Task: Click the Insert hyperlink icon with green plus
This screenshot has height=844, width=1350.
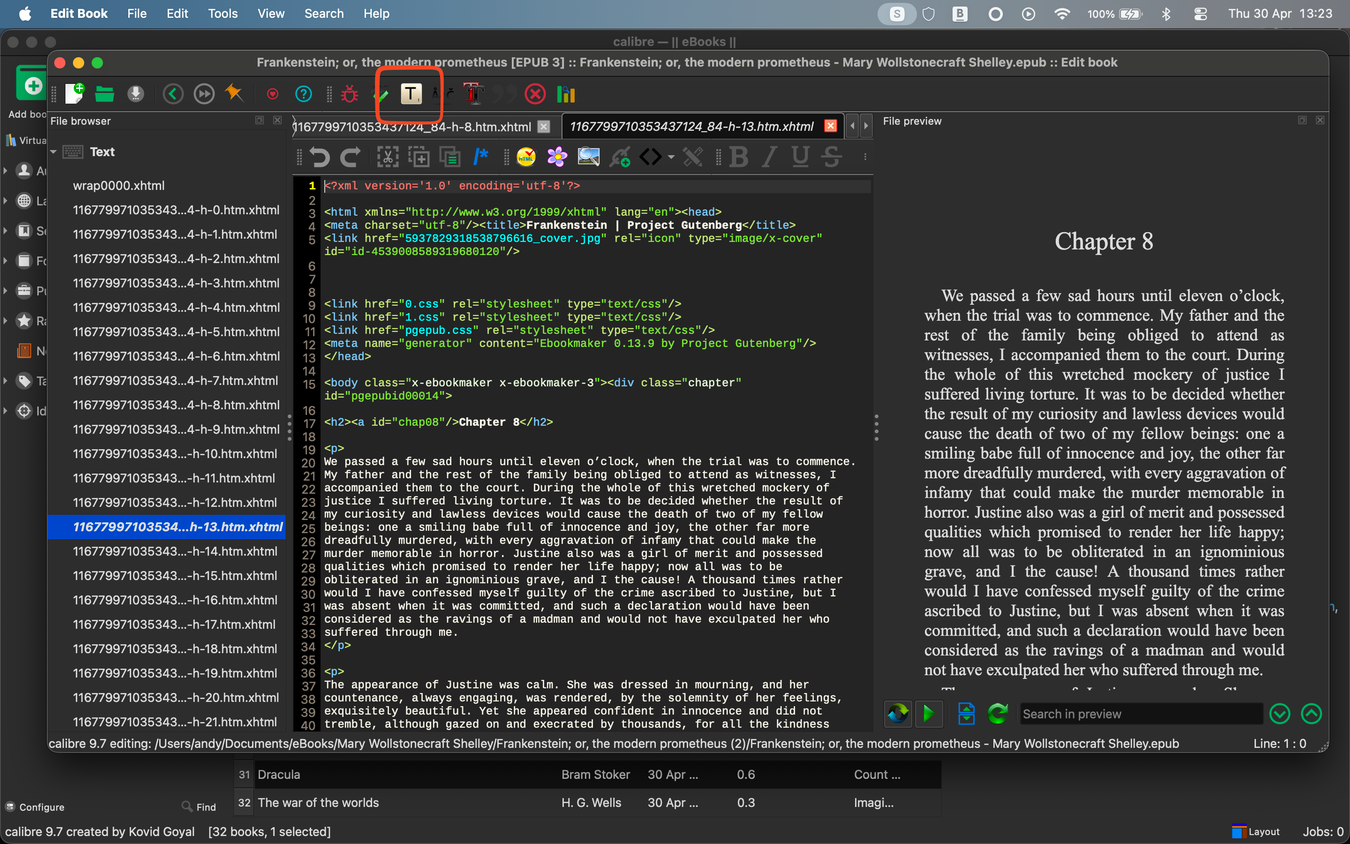Action: [x=620, y=156]
